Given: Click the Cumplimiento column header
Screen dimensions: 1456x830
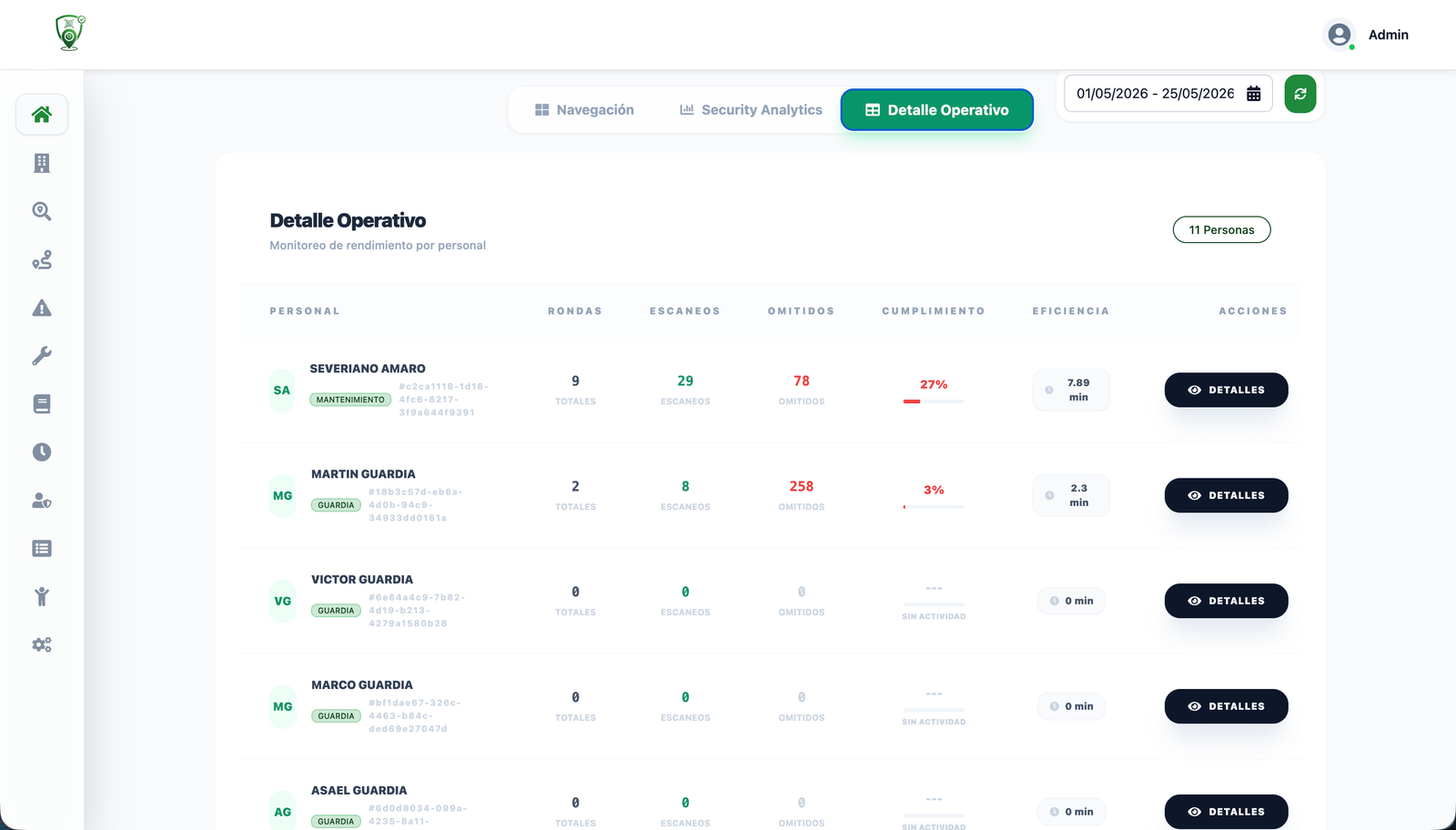Looking at the screenshot, I should 934,311.
